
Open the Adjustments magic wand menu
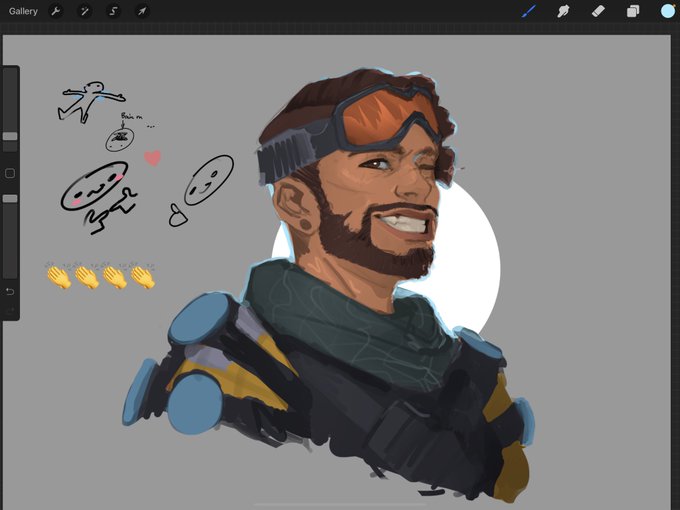84,11
